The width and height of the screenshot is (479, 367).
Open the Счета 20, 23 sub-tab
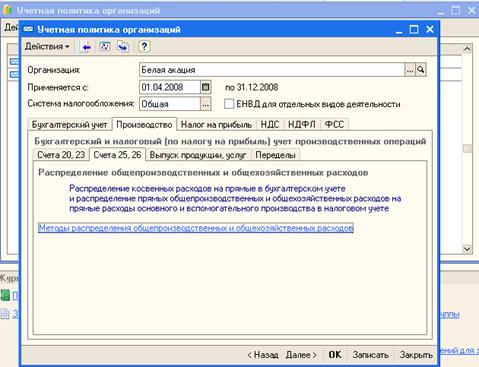coord(61,155)
